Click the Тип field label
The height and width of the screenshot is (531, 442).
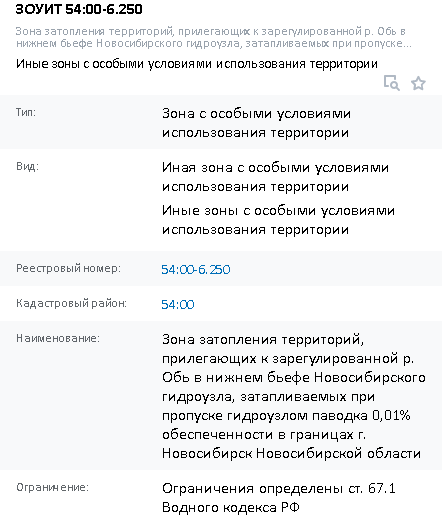coord(26,112)
